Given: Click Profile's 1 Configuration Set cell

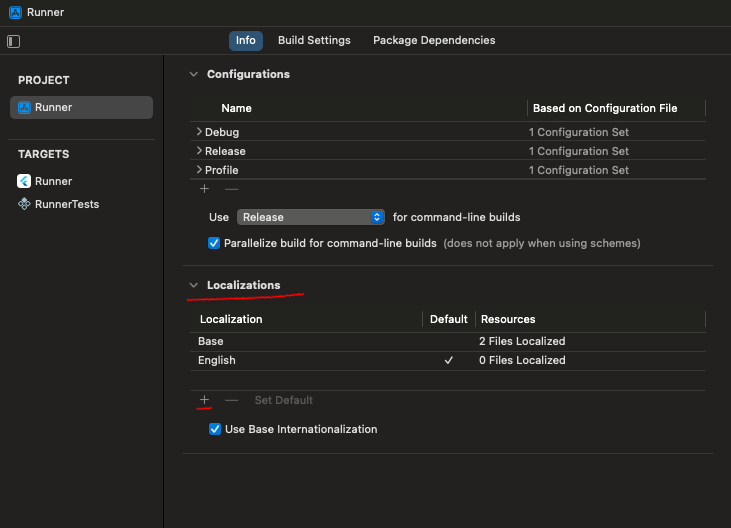Looking at the screenshot, I should pos(579,171).
